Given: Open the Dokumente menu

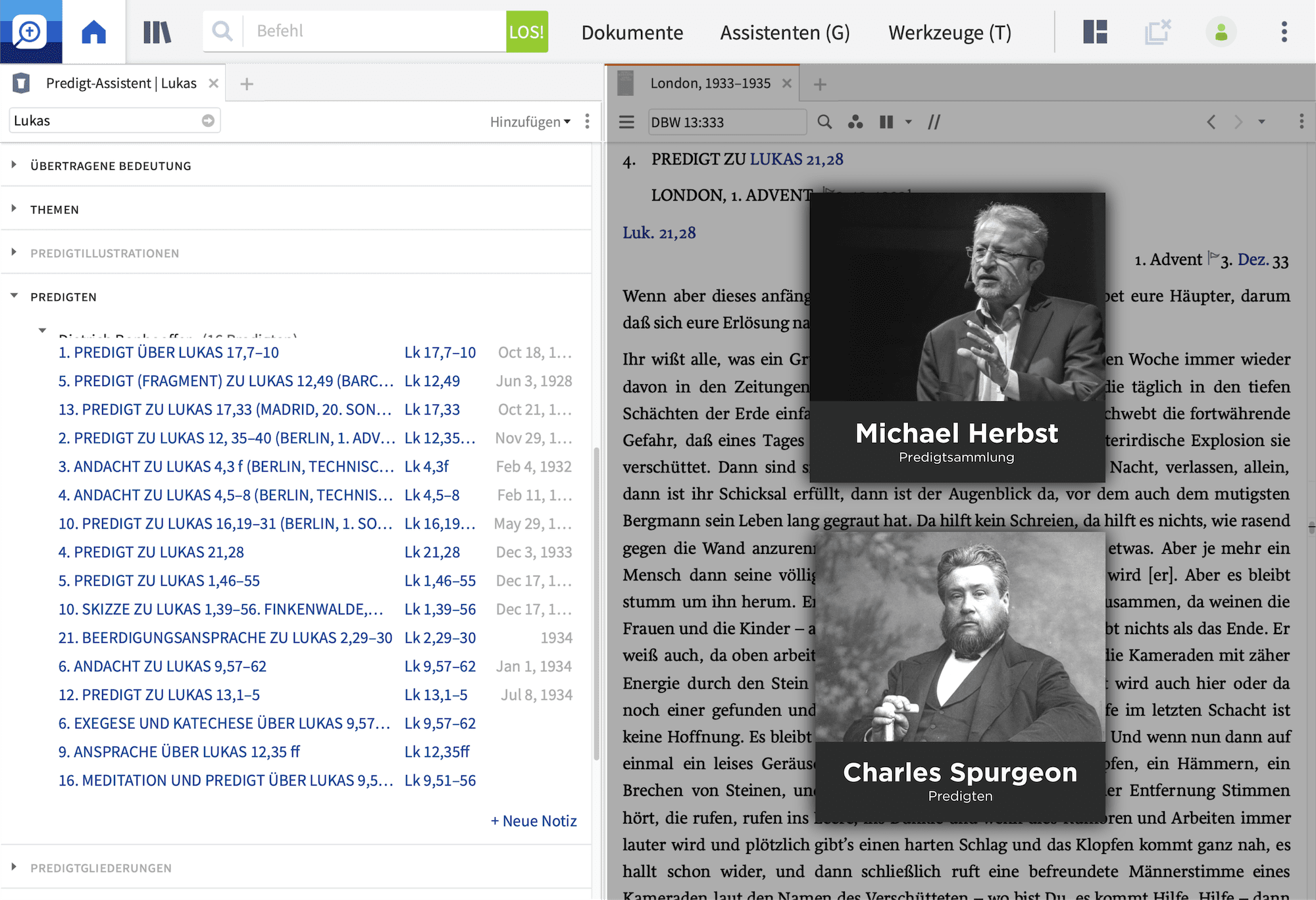Looking at the screenshot, I should [x=632, y=32].
